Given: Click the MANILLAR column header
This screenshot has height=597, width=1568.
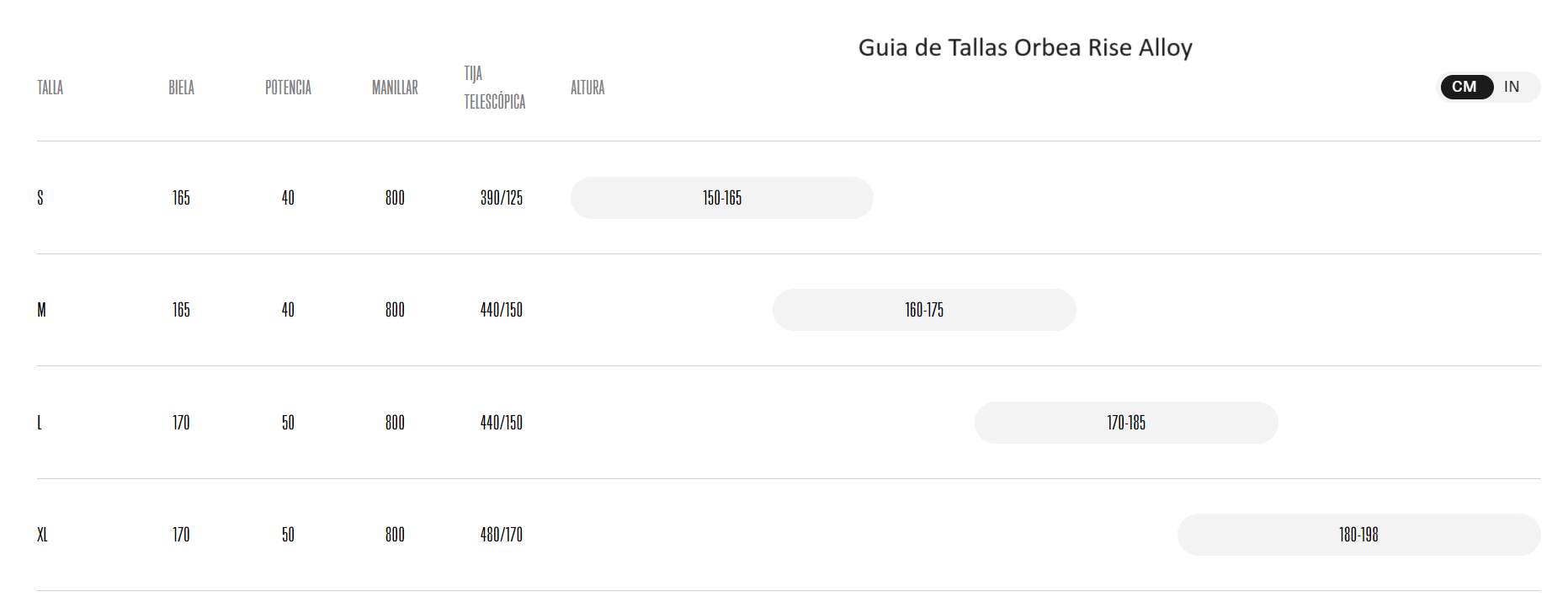Looking at the screenshot, I should coord(394,87).
